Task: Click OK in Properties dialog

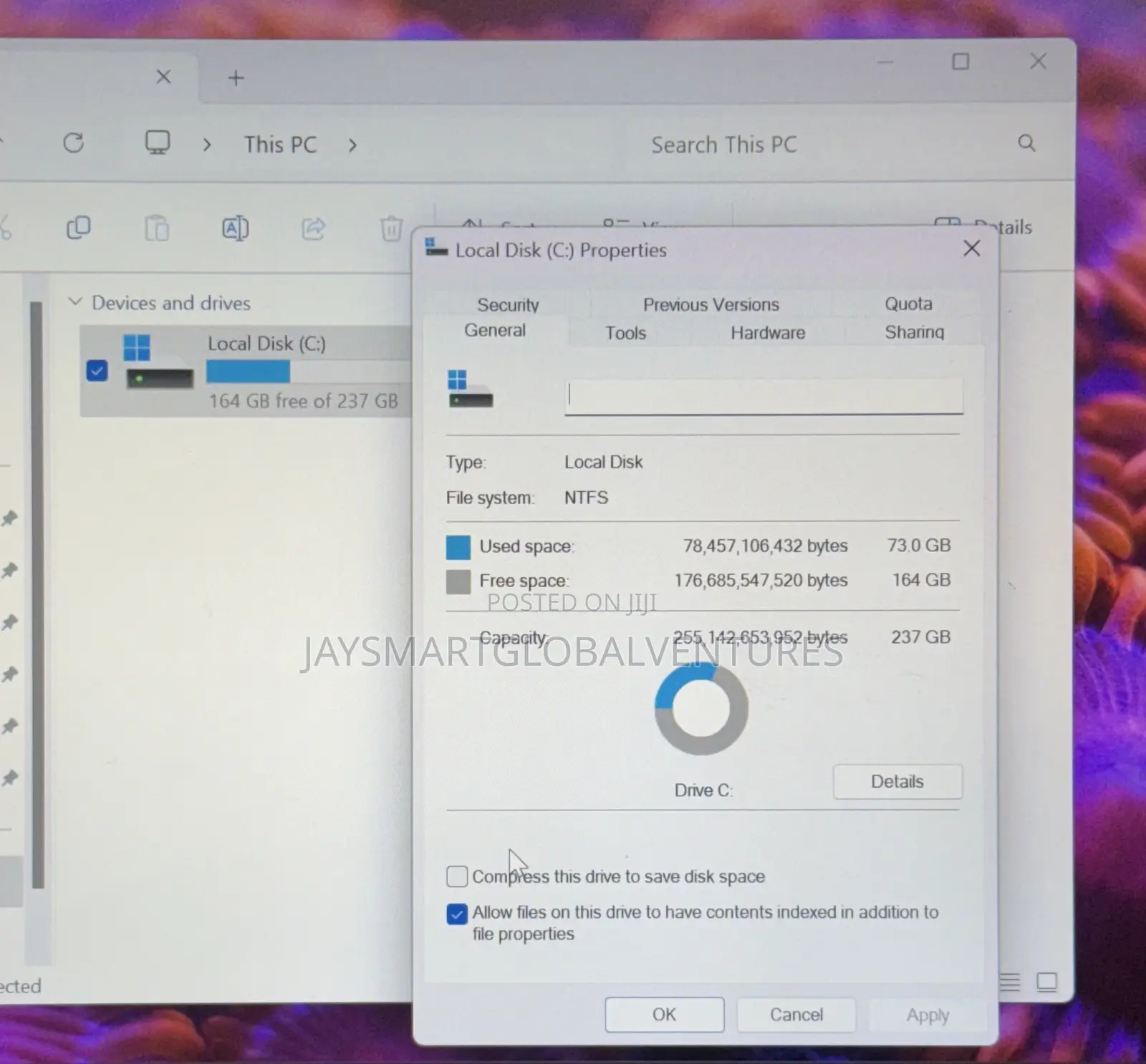Action: pyautogui.click(x=664, y=1015)
